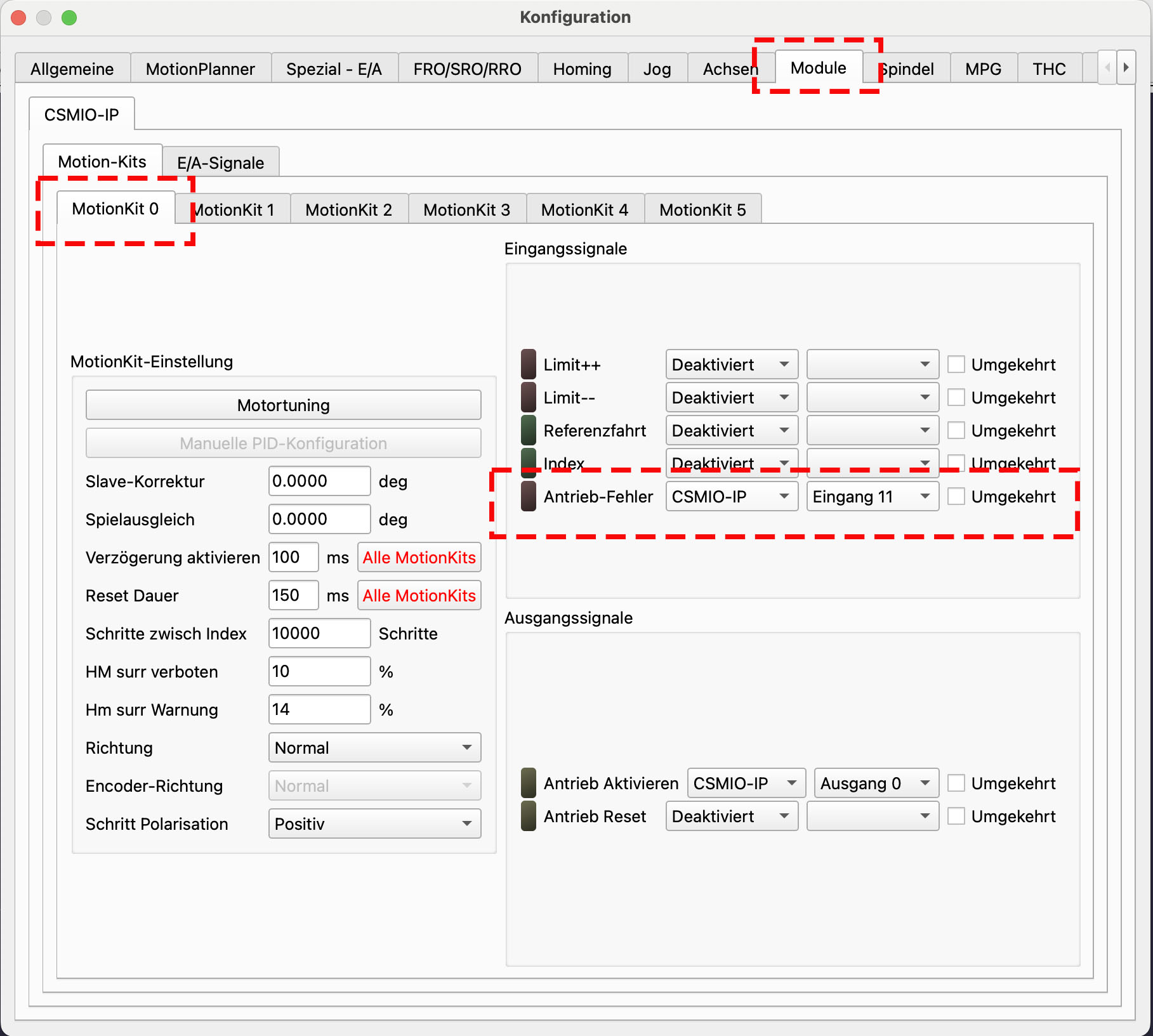Open the E/A-Signale tab
The image size is (1153, 1036).
pyautogui.click(x=220, y=163)
